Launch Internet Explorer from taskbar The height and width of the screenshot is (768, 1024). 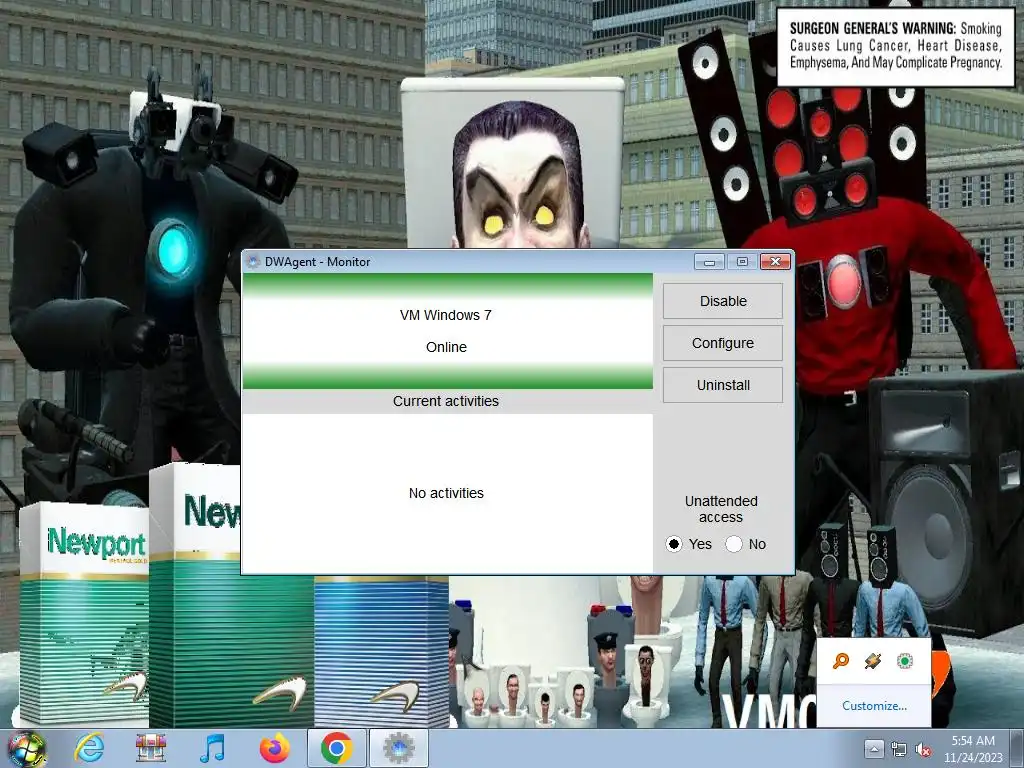click(x=89, y=748)
